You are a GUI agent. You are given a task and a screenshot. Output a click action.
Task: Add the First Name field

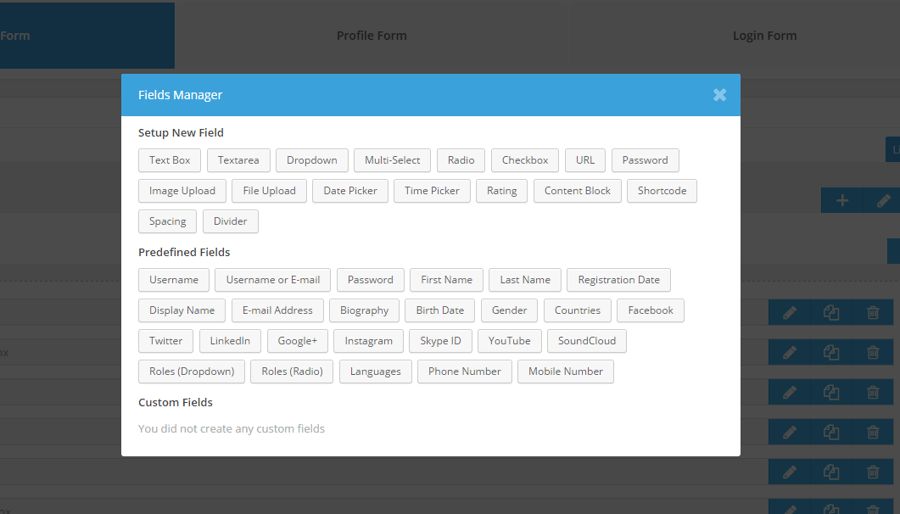(x=447, y=280)
